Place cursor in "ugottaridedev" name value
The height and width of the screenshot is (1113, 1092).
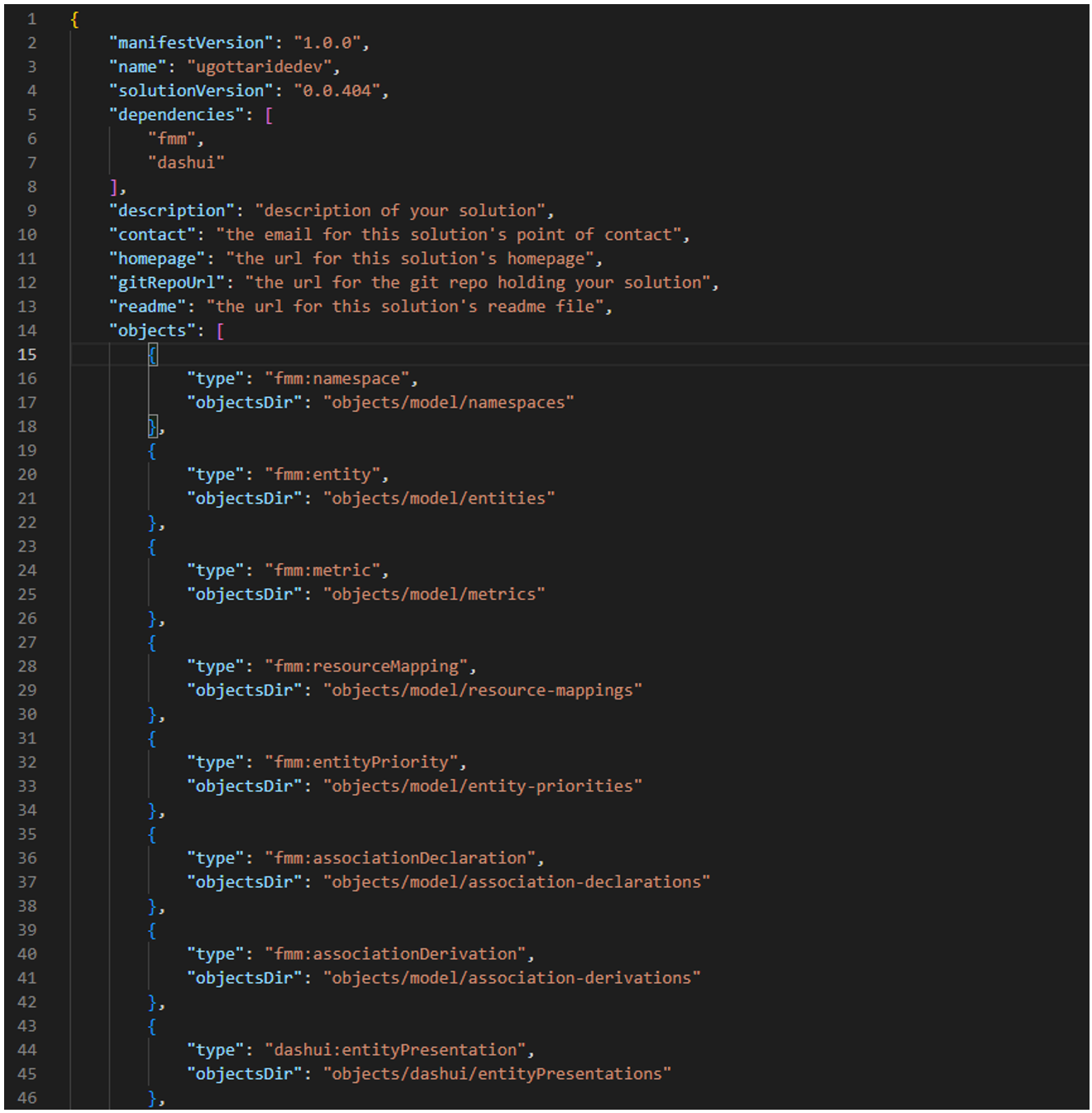click(x=259, y=67)
